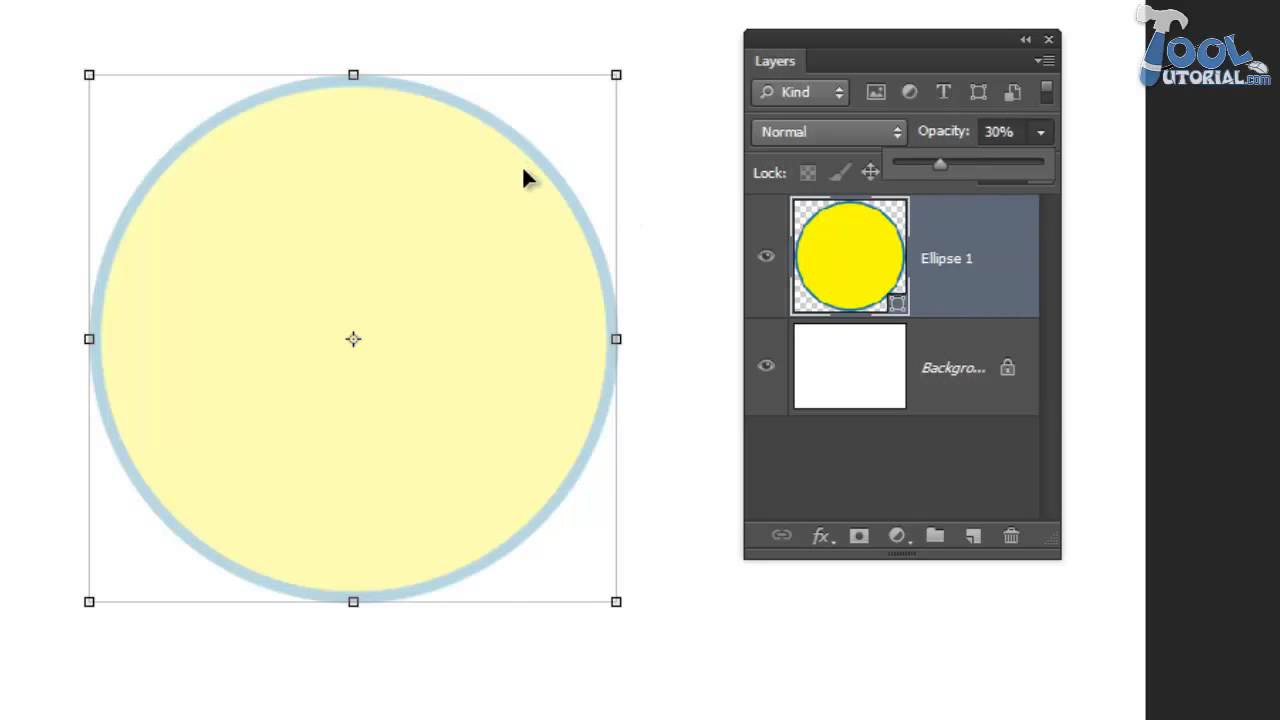Click the Opacity label text
The height and width of the screenshot is (720, 1280).
point(944,131)
